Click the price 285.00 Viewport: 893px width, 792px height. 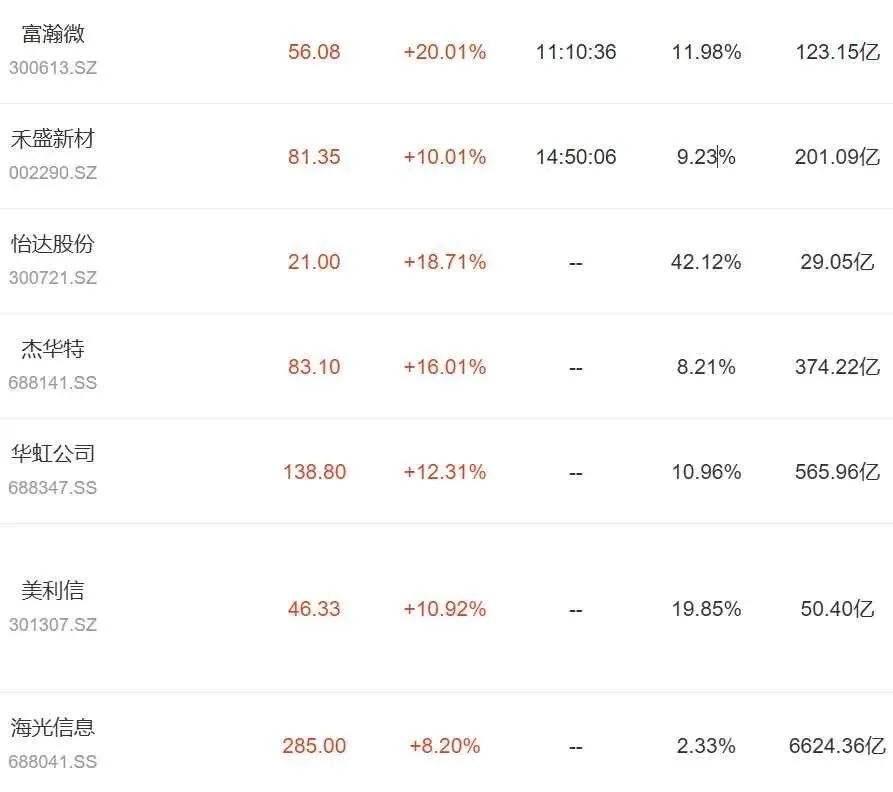pyautogui.click(x=314, y=745)
